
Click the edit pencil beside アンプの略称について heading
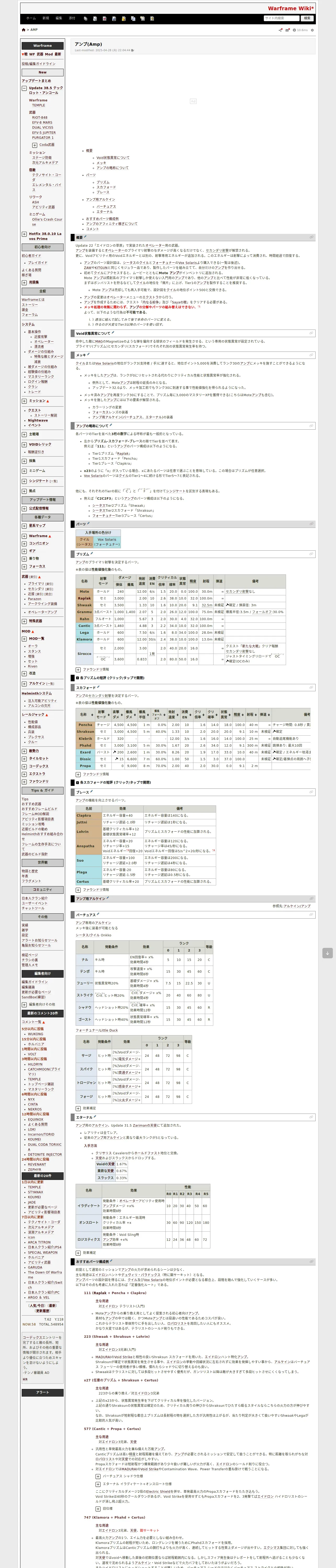point(111,425)
